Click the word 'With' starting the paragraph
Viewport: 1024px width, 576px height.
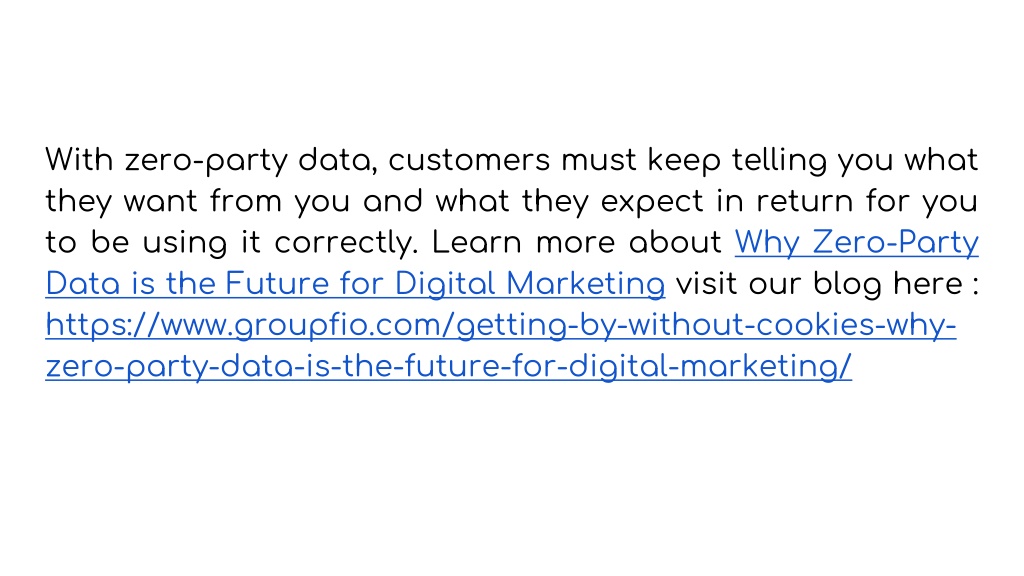[79, 160]
